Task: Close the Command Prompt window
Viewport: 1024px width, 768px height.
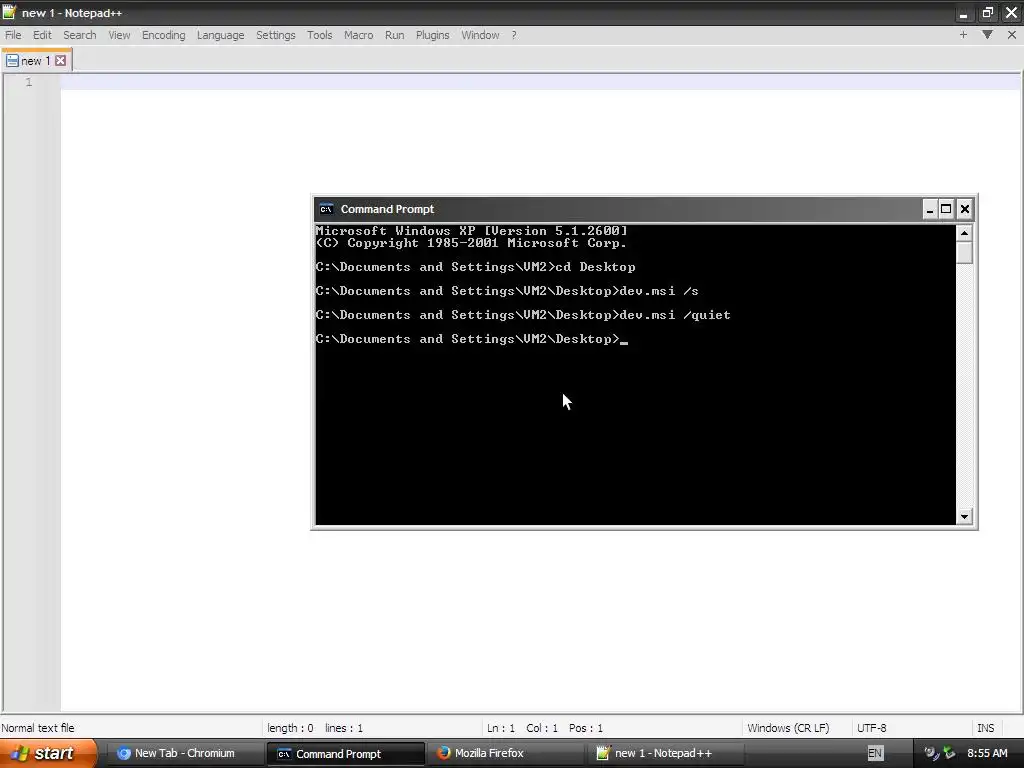Action: [965, 209]
